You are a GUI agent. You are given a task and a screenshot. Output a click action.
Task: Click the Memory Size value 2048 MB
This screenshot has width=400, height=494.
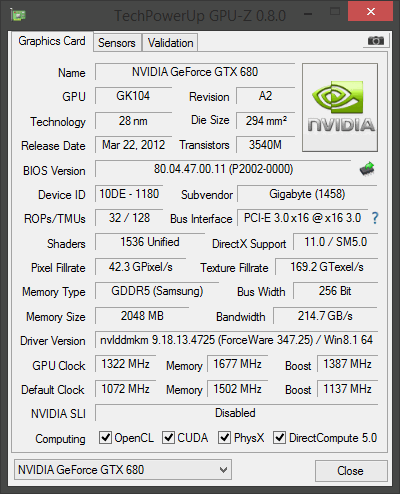click(142, 316)
